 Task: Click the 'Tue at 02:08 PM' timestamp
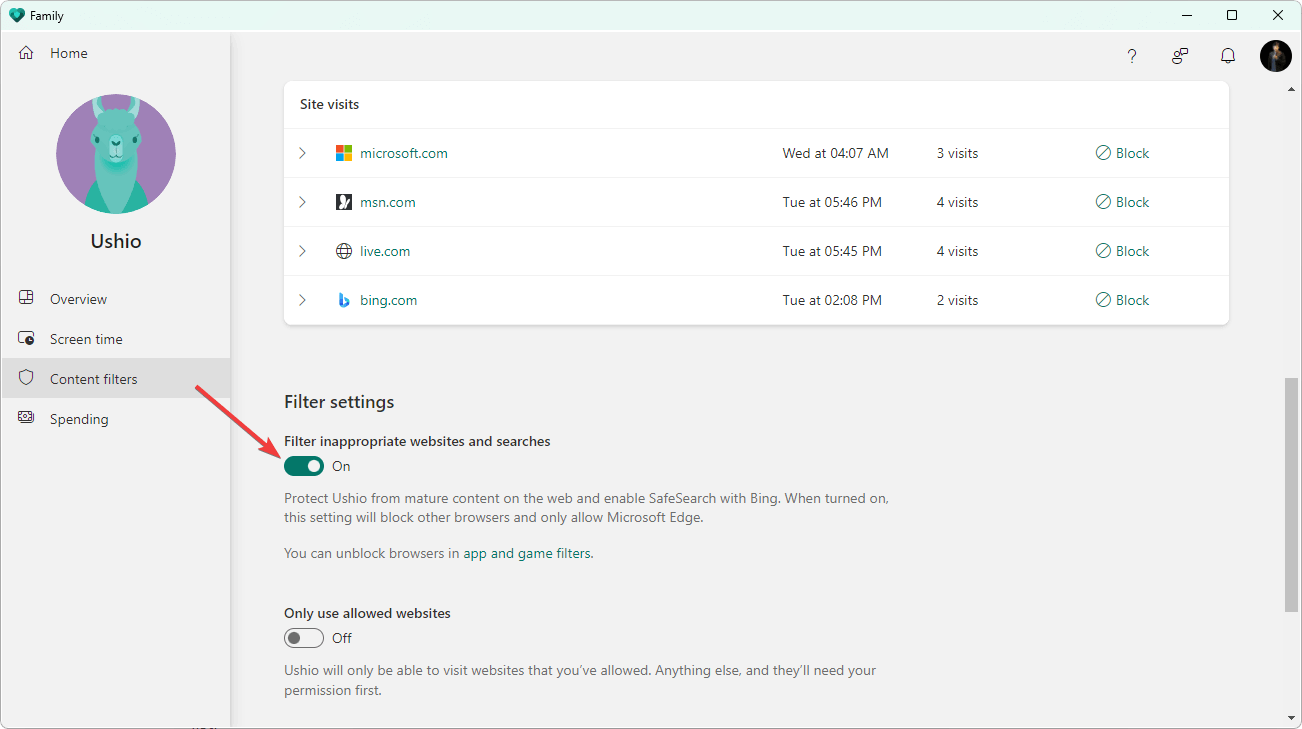(832, 300)
